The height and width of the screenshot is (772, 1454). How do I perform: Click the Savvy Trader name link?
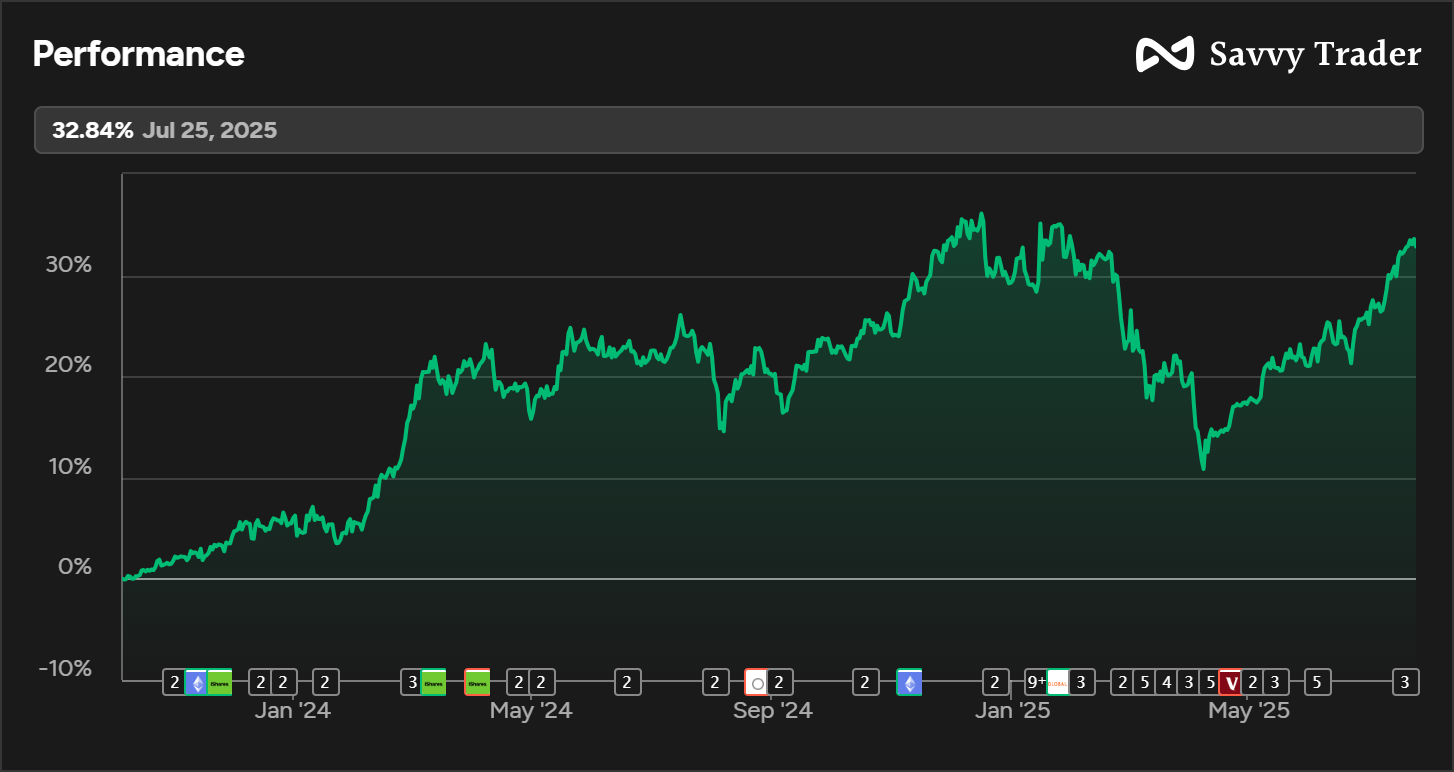[1315, 54]
